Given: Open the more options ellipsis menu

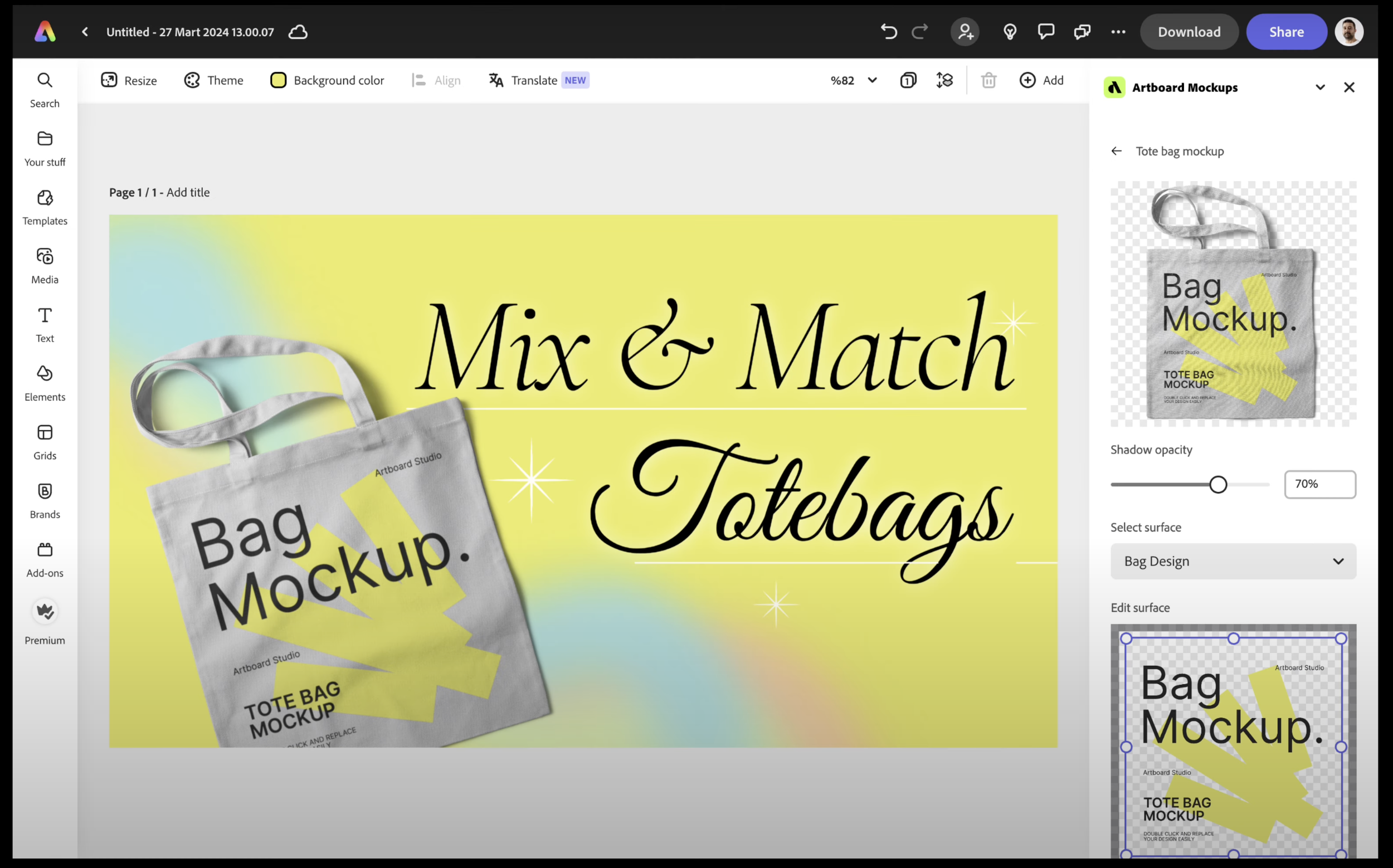Looking at the screenshot, I should pos(1118,32).
